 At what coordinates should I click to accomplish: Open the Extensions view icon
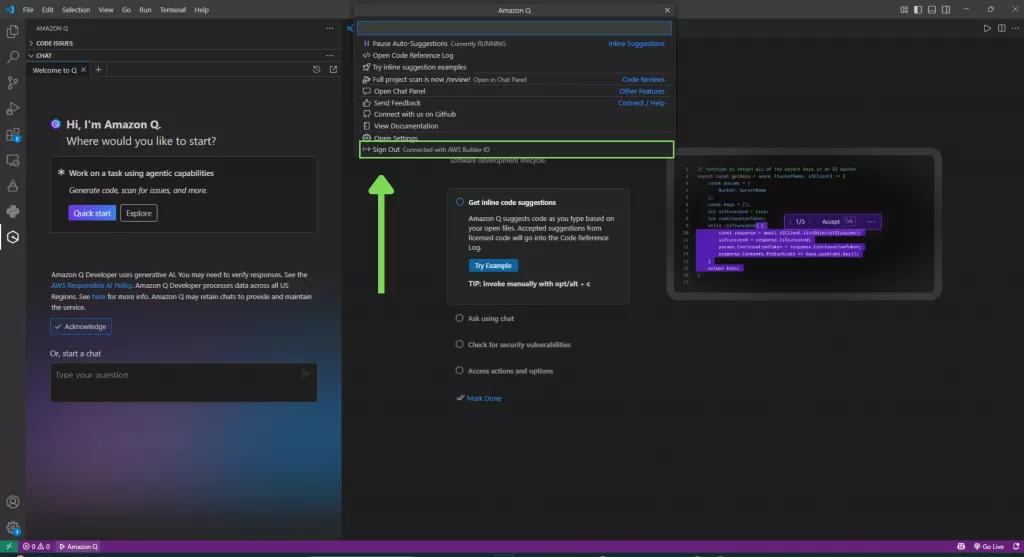coord(13,134)
